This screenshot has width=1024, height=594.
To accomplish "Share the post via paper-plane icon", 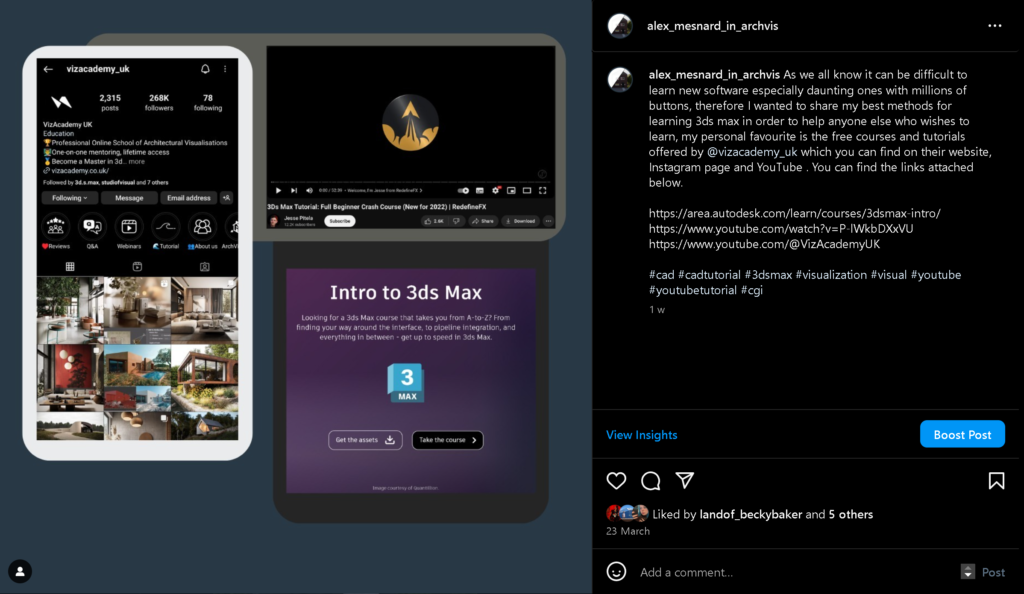I will tap(684, 480).
